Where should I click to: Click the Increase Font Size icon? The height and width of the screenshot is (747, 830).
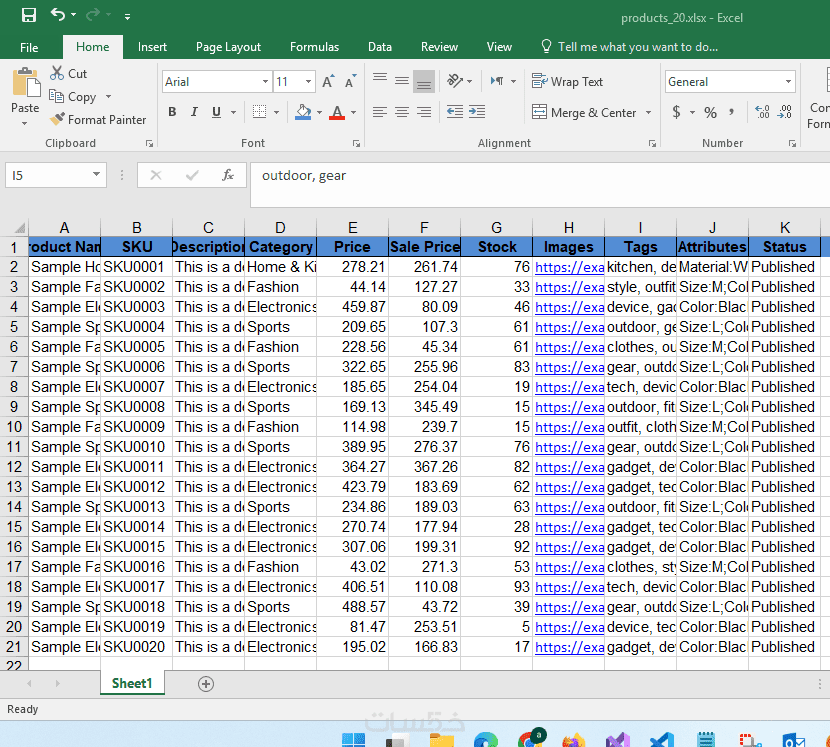[x=328, y=82]
